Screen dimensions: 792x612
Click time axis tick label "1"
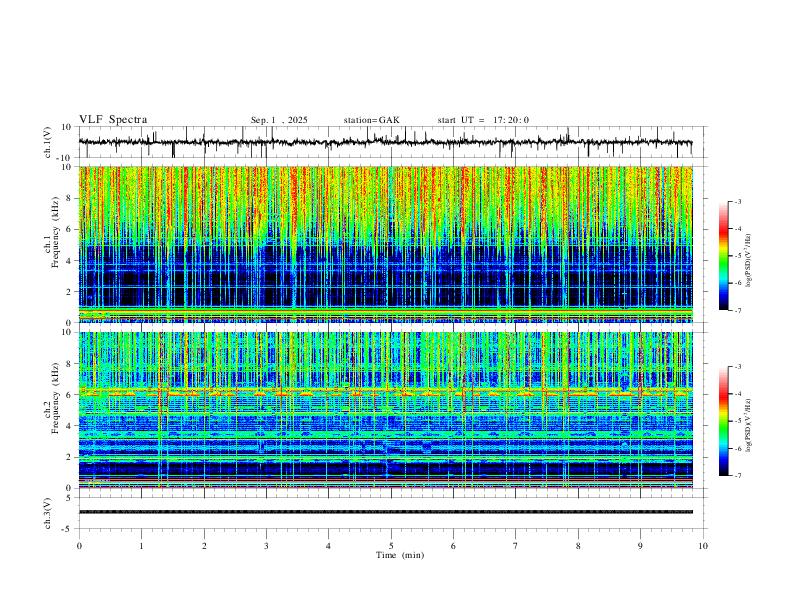(141, 546)
